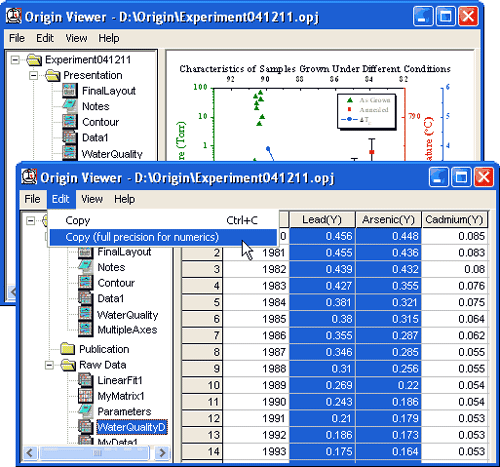Collapse Presentation folder in back window
This screenshot has width=500, height=467.
click(x=33, y=75)
